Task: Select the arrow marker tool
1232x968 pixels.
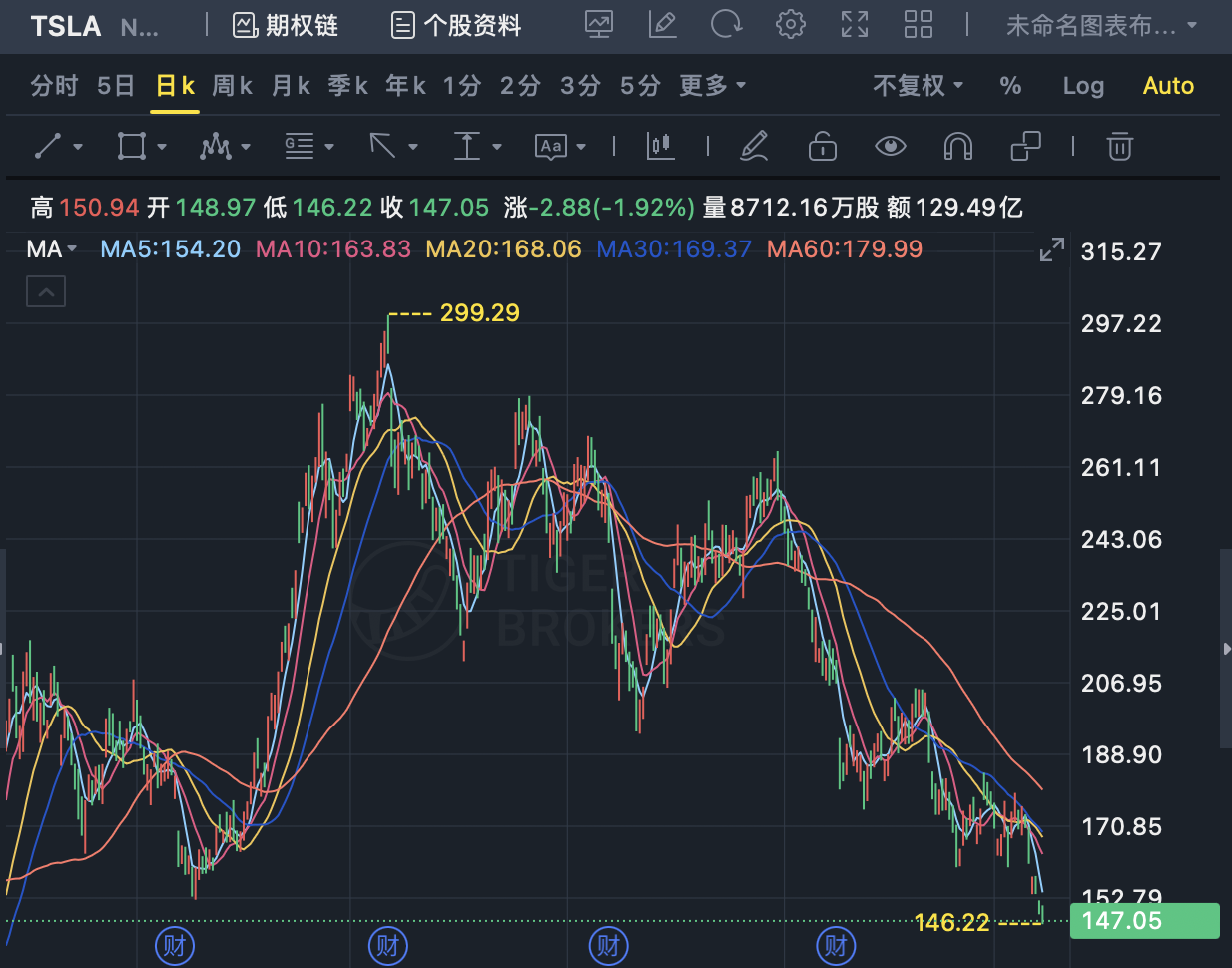Action: 383,147
